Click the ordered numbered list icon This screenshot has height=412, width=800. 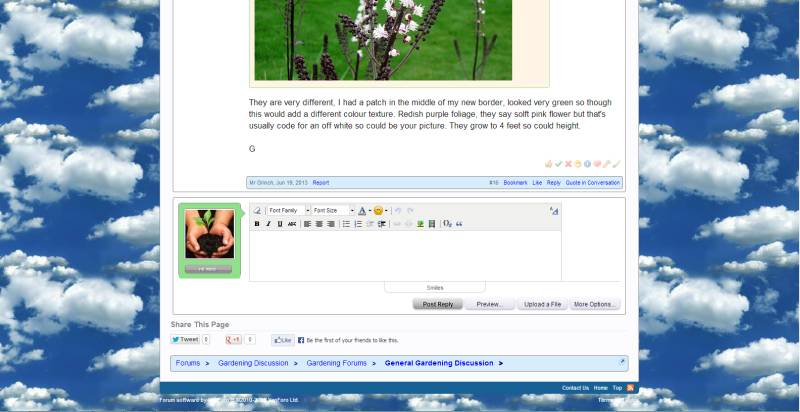[358, 224]
